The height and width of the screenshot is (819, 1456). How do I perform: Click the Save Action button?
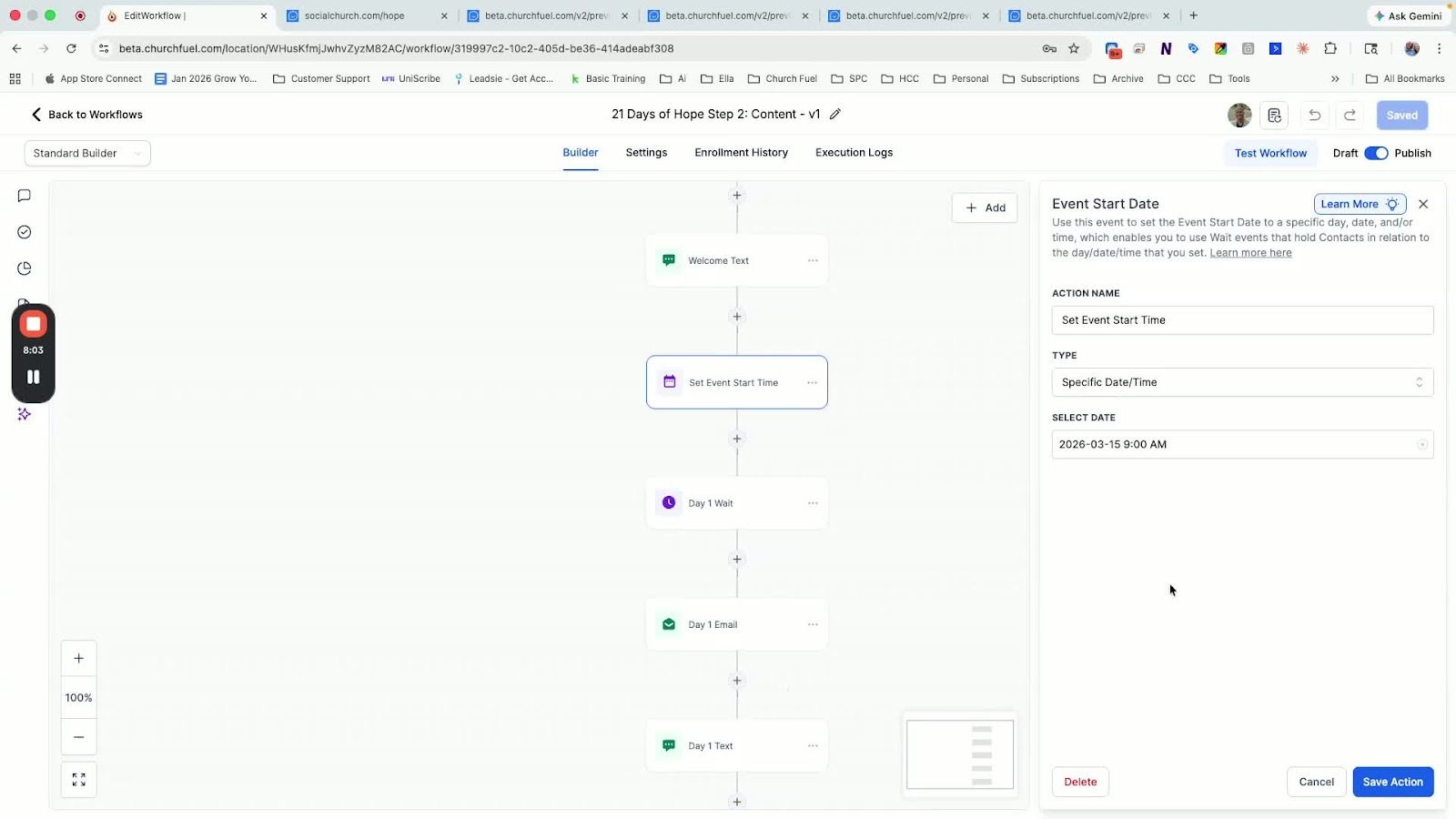(1392, 782)
